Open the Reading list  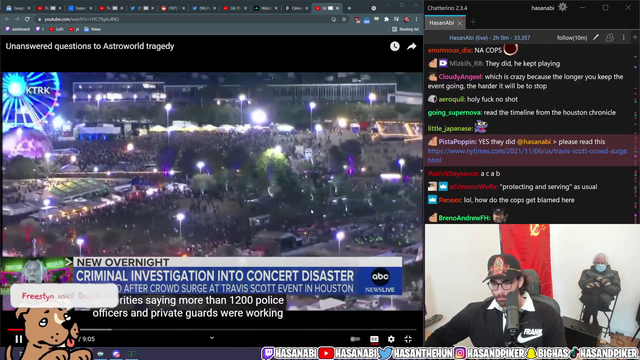click(405, 29)
